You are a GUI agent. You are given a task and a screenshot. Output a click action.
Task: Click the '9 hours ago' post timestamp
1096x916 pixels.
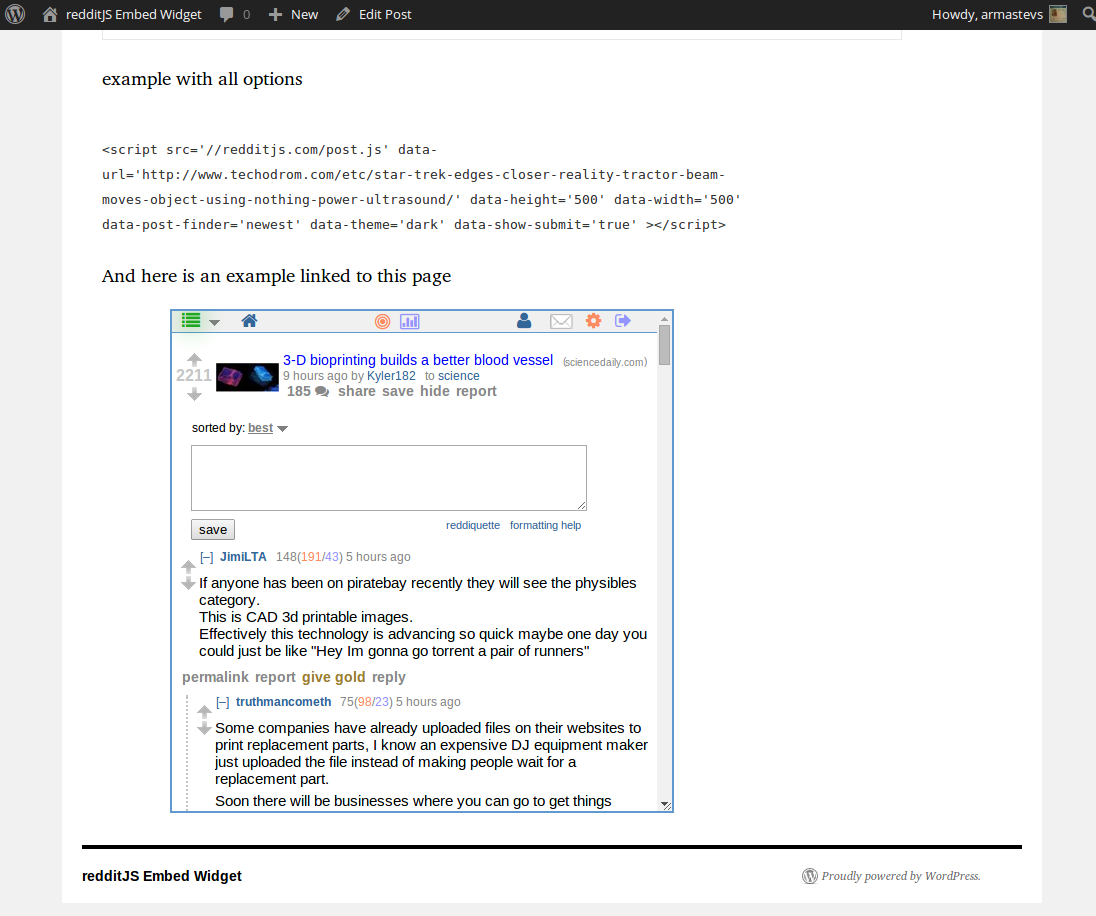[x=315, y=376]
